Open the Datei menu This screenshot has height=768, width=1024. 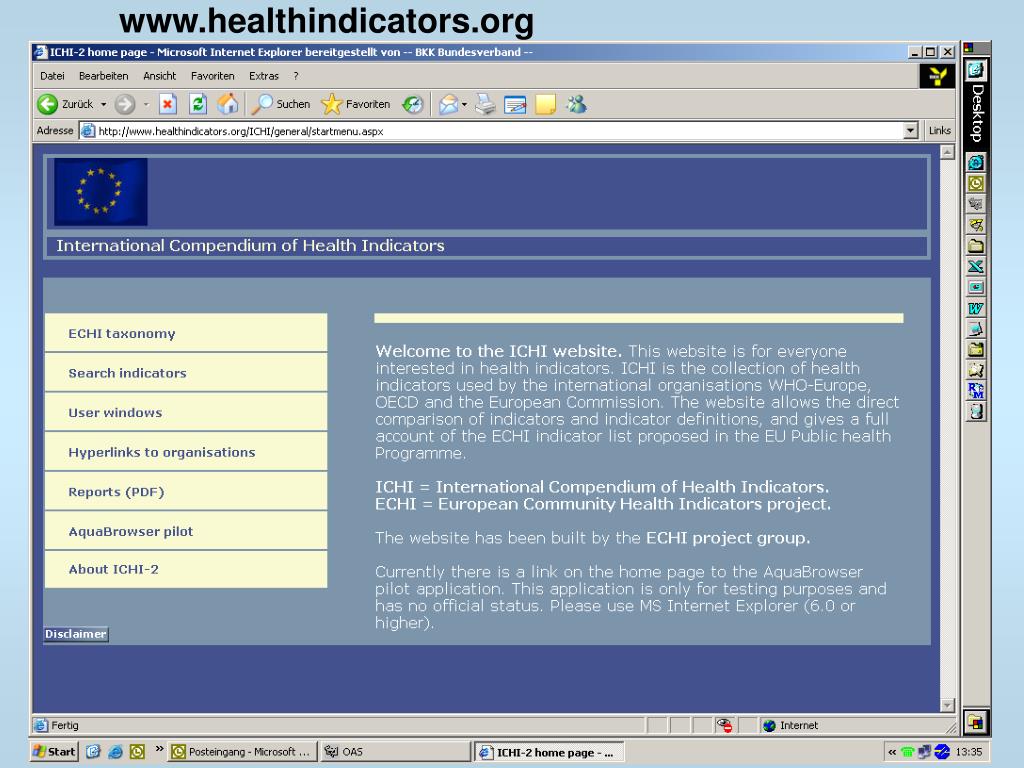(x=52, y=76)
